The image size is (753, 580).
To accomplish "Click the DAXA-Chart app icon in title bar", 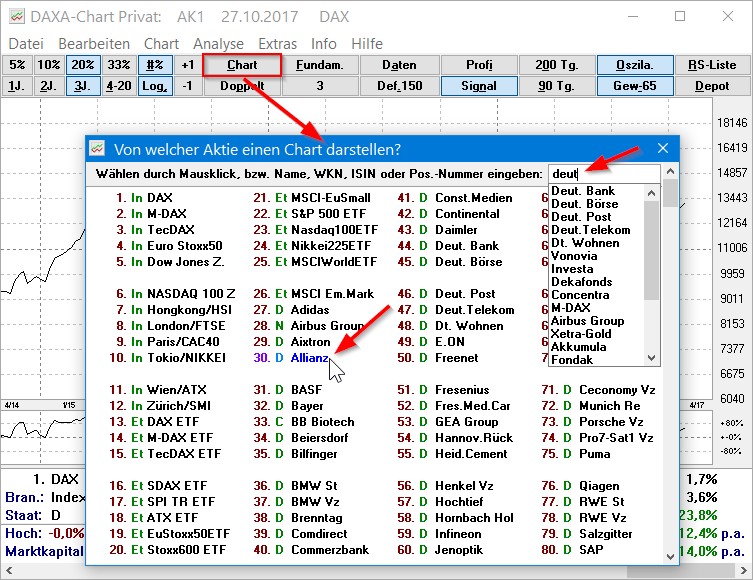I will (14, 17).
